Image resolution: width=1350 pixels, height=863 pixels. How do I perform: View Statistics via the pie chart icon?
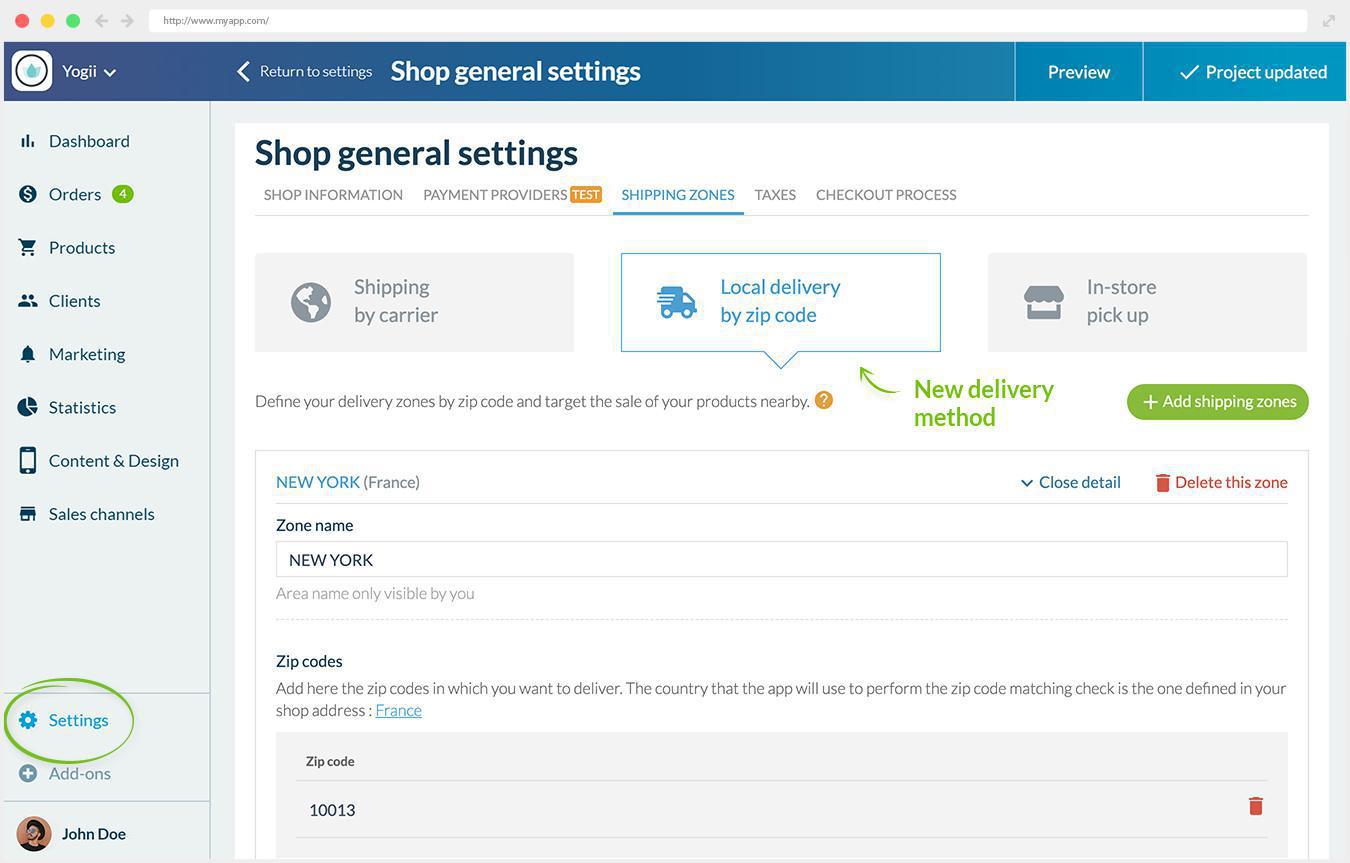[28, 406]
